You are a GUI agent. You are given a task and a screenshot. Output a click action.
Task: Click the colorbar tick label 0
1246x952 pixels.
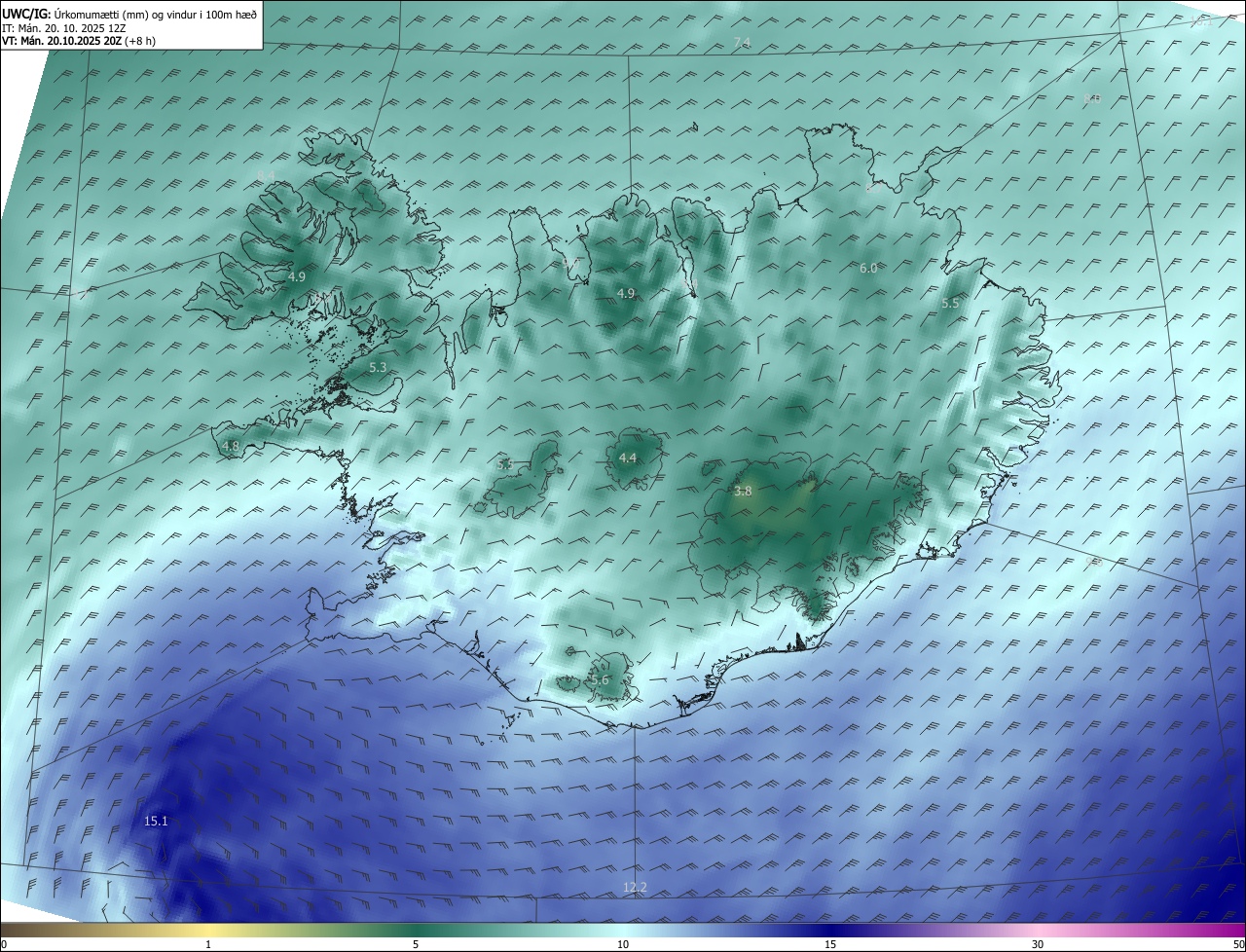pos(4,944)
